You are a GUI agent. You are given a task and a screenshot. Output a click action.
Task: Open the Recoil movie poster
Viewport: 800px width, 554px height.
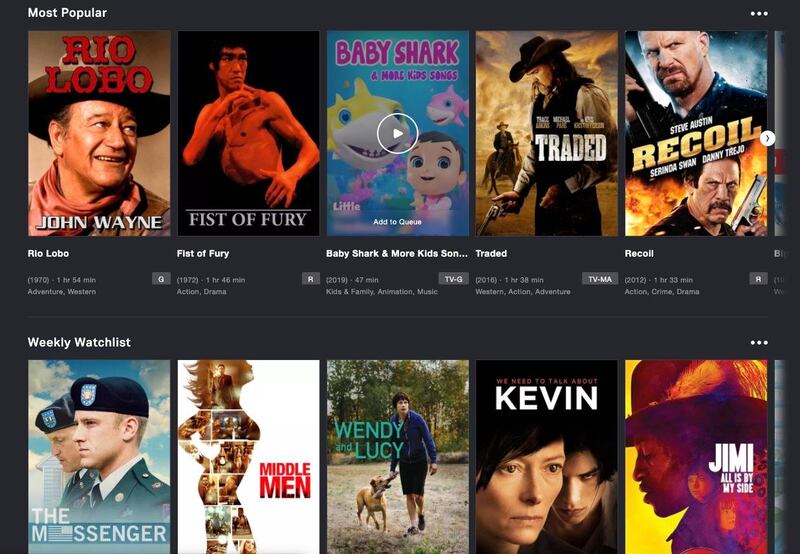pyautogui.click(x=696, y=133)
